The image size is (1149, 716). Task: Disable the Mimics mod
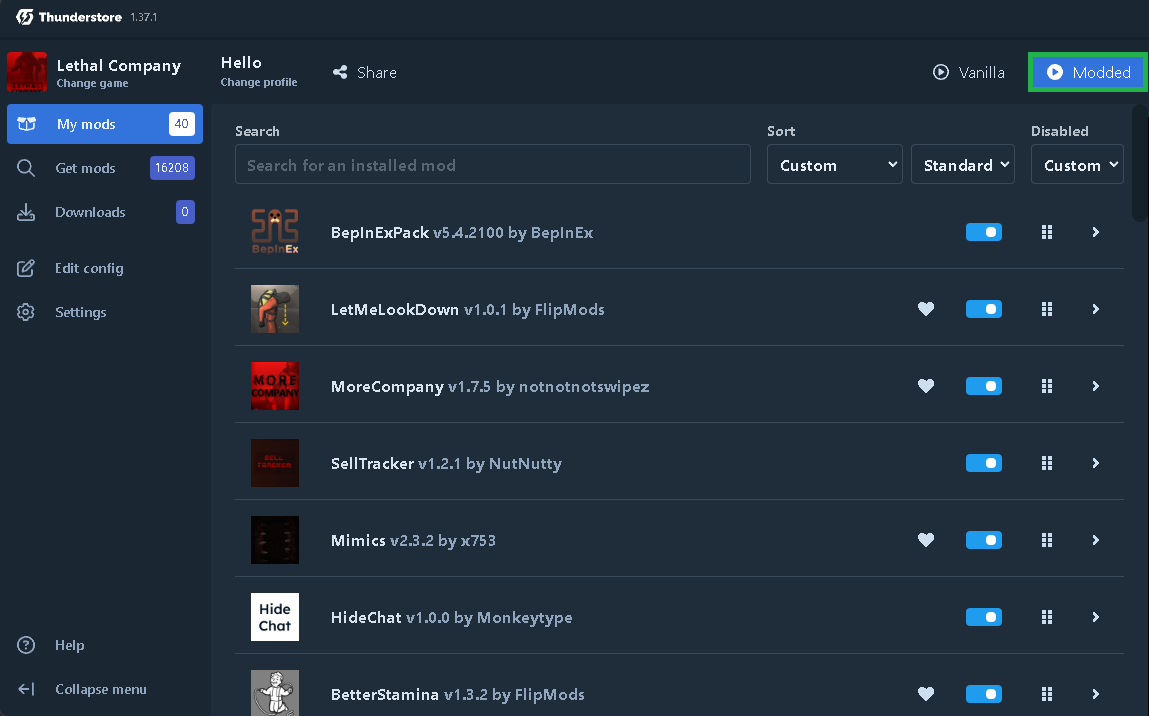(983, 540)
